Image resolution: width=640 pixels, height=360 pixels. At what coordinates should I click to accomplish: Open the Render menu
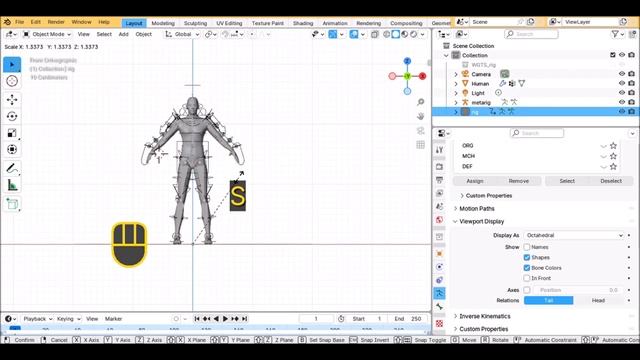point(56,22)
